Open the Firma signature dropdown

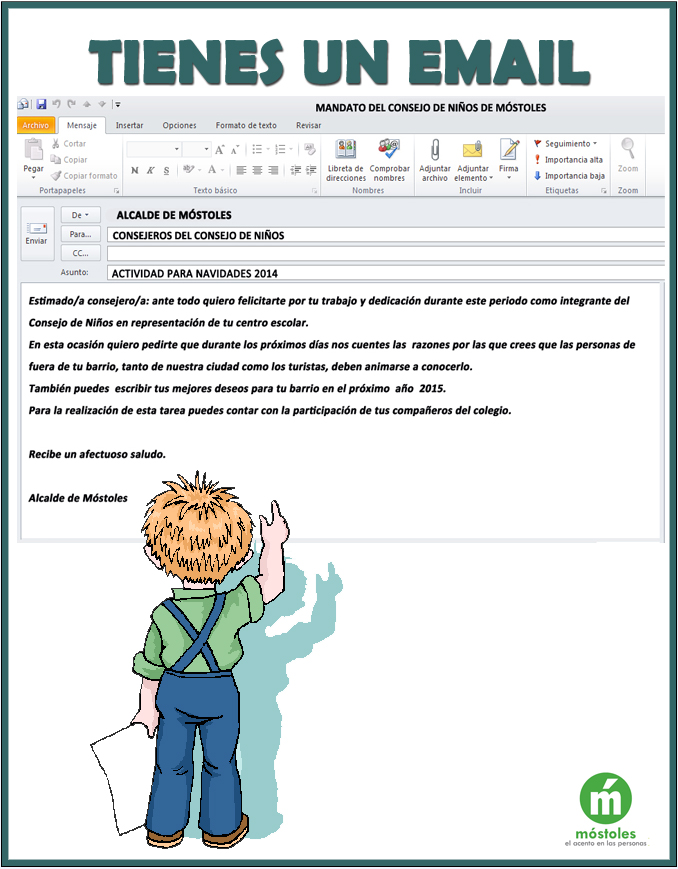click(509, 160)
